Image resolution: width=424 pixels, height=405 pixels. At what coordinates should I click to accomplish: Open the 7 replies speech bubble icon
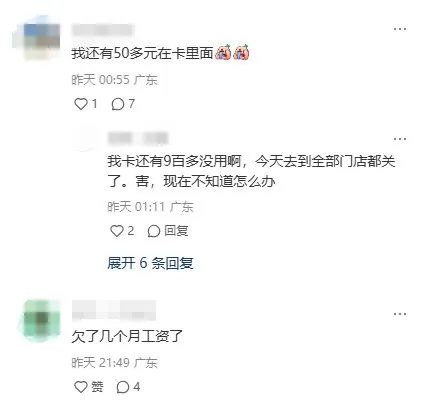pos(118,104)
